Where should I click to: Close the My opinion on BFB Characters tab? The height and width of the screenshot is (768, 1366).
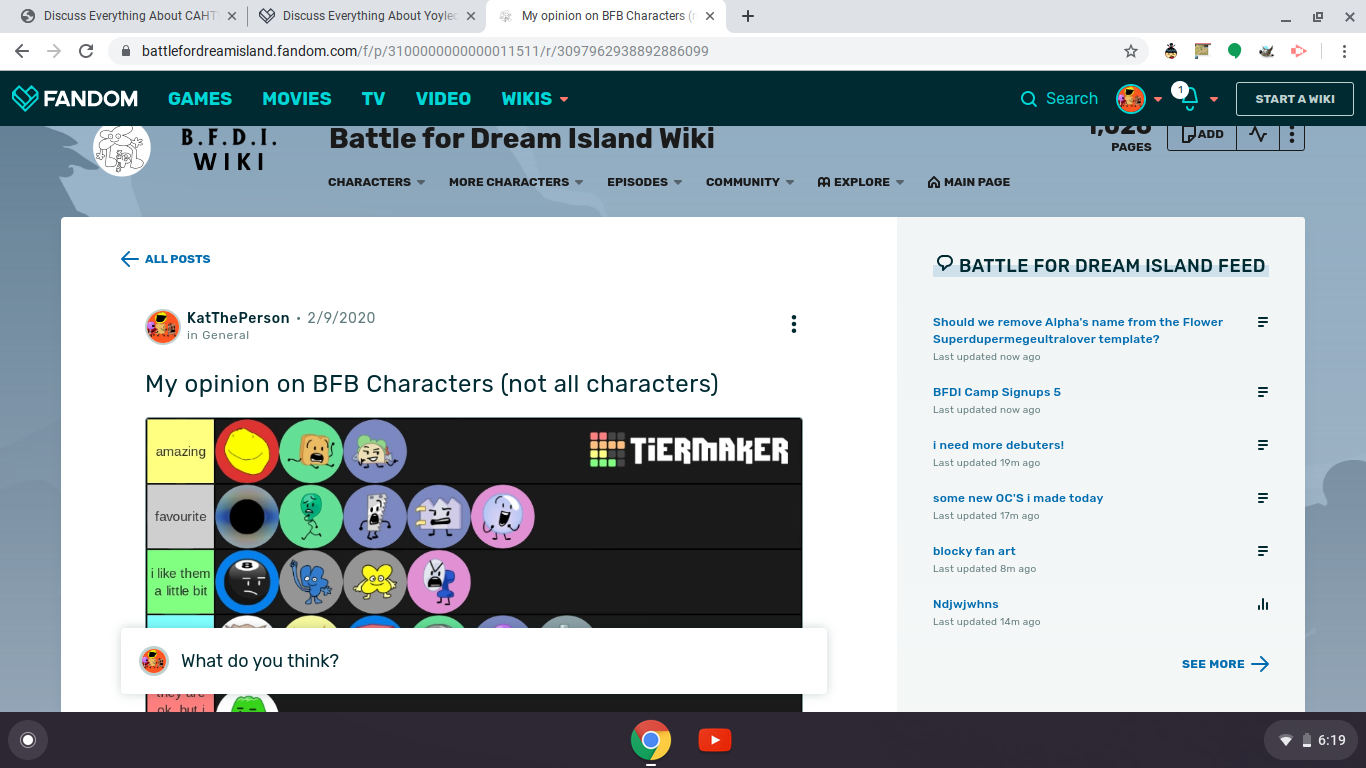[x=709, y=16]
